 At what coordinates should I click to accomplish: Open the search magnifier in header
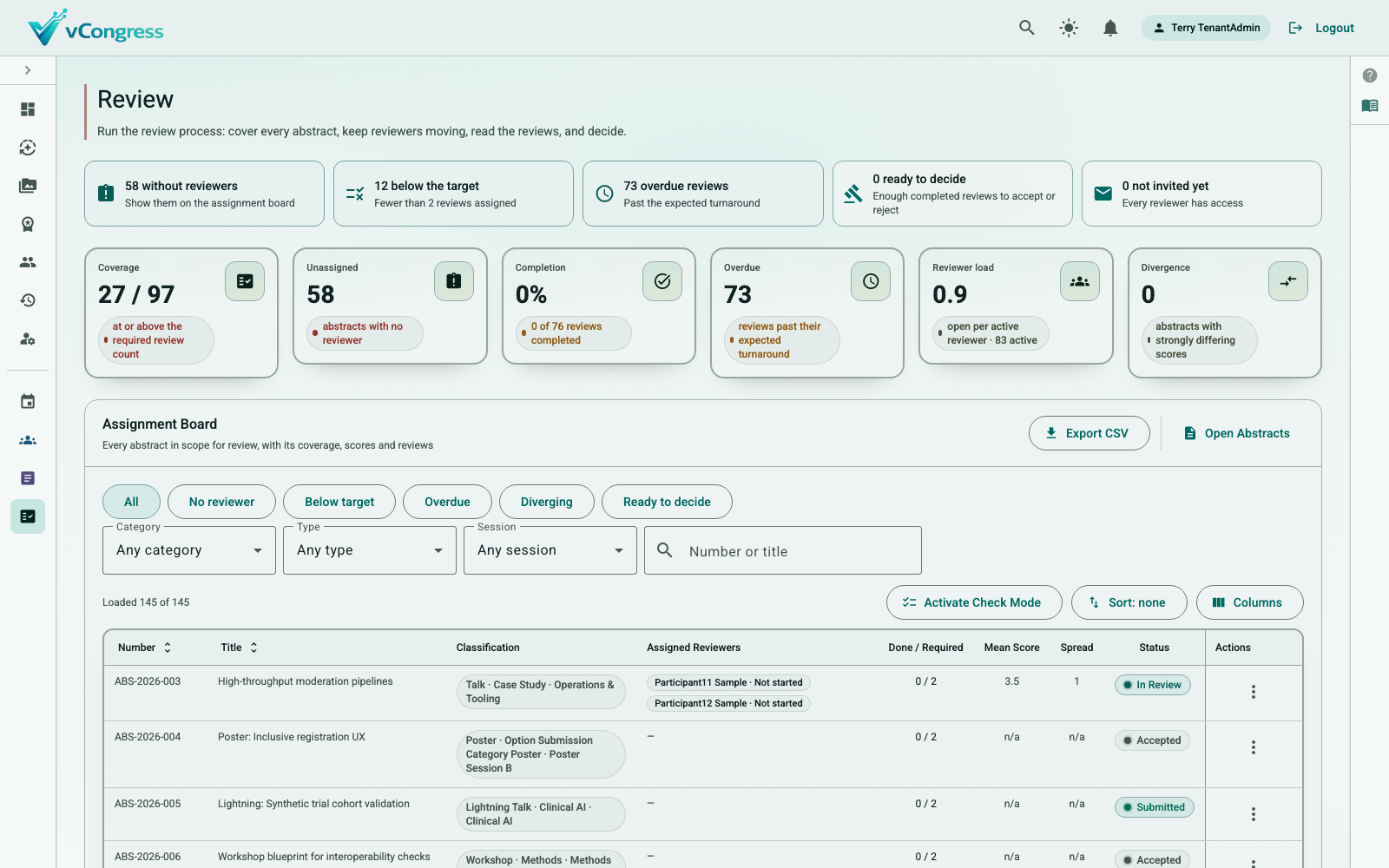pyautogui.click(x=1027, y=28)
